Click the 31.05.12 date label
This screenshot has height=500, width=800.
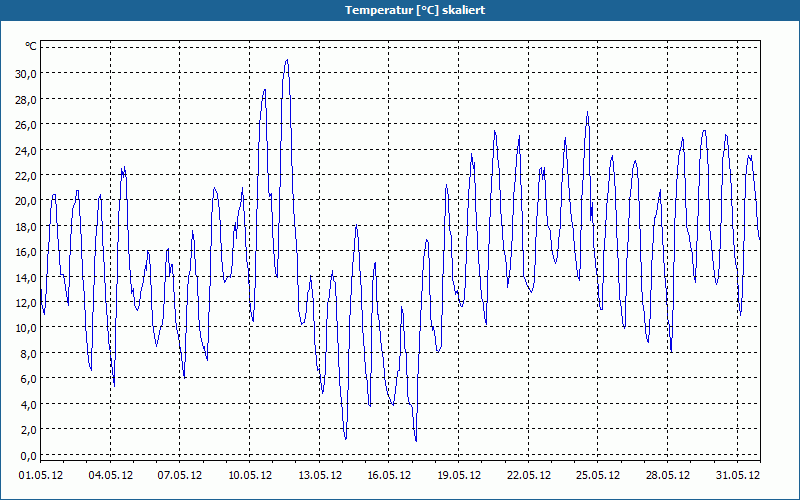pyautogui.click(x=738, y=475)
